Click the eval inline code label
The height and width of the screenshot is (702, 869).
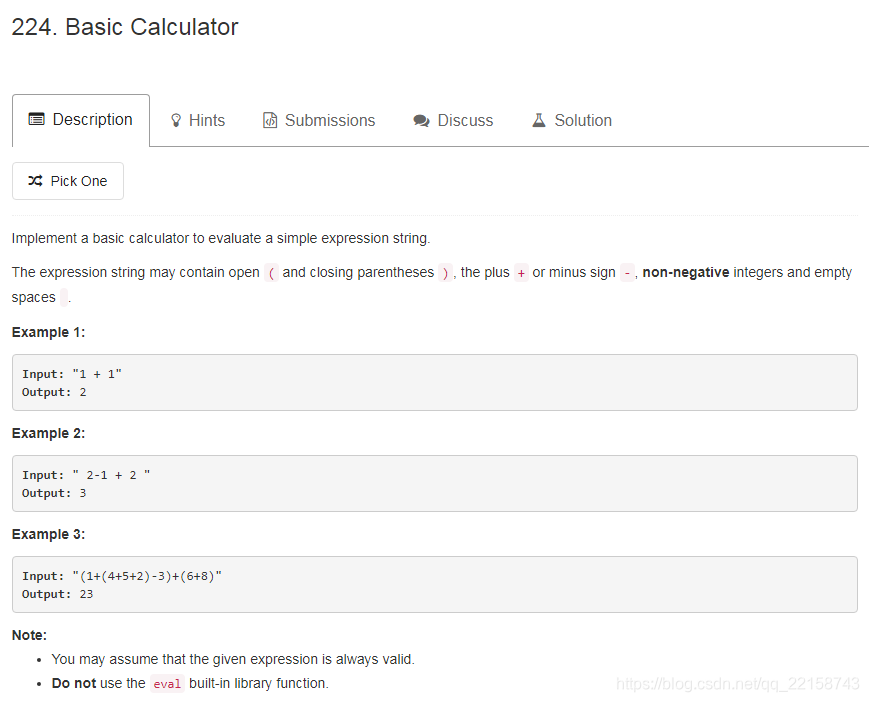tap(167, 684)
